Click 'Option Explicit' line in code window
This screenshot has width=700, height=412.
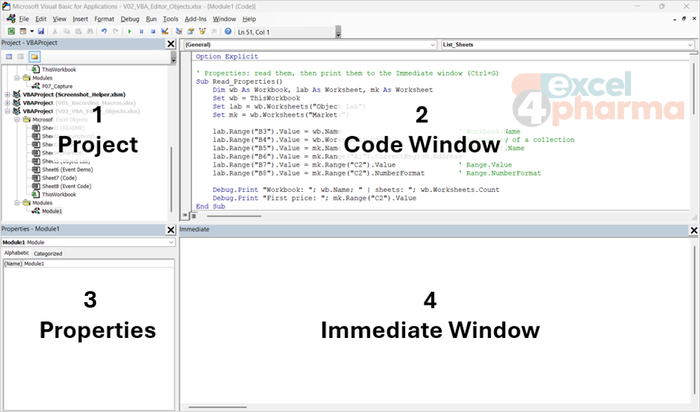coord(227,57)
